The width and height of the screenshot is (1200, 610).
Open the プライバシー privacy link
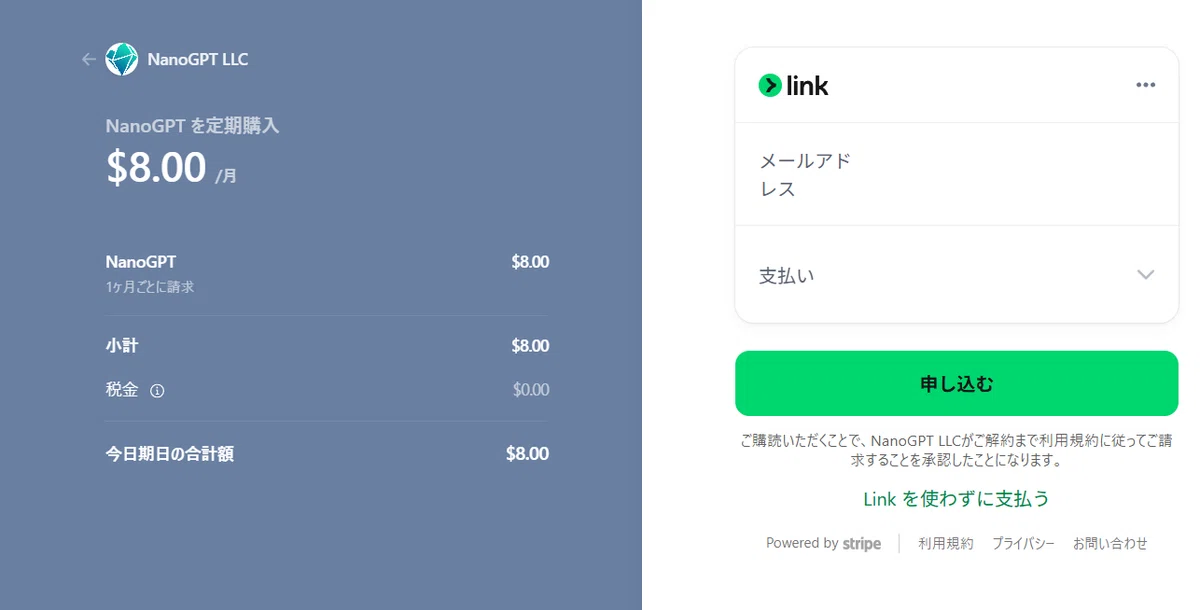[1023, 544]
